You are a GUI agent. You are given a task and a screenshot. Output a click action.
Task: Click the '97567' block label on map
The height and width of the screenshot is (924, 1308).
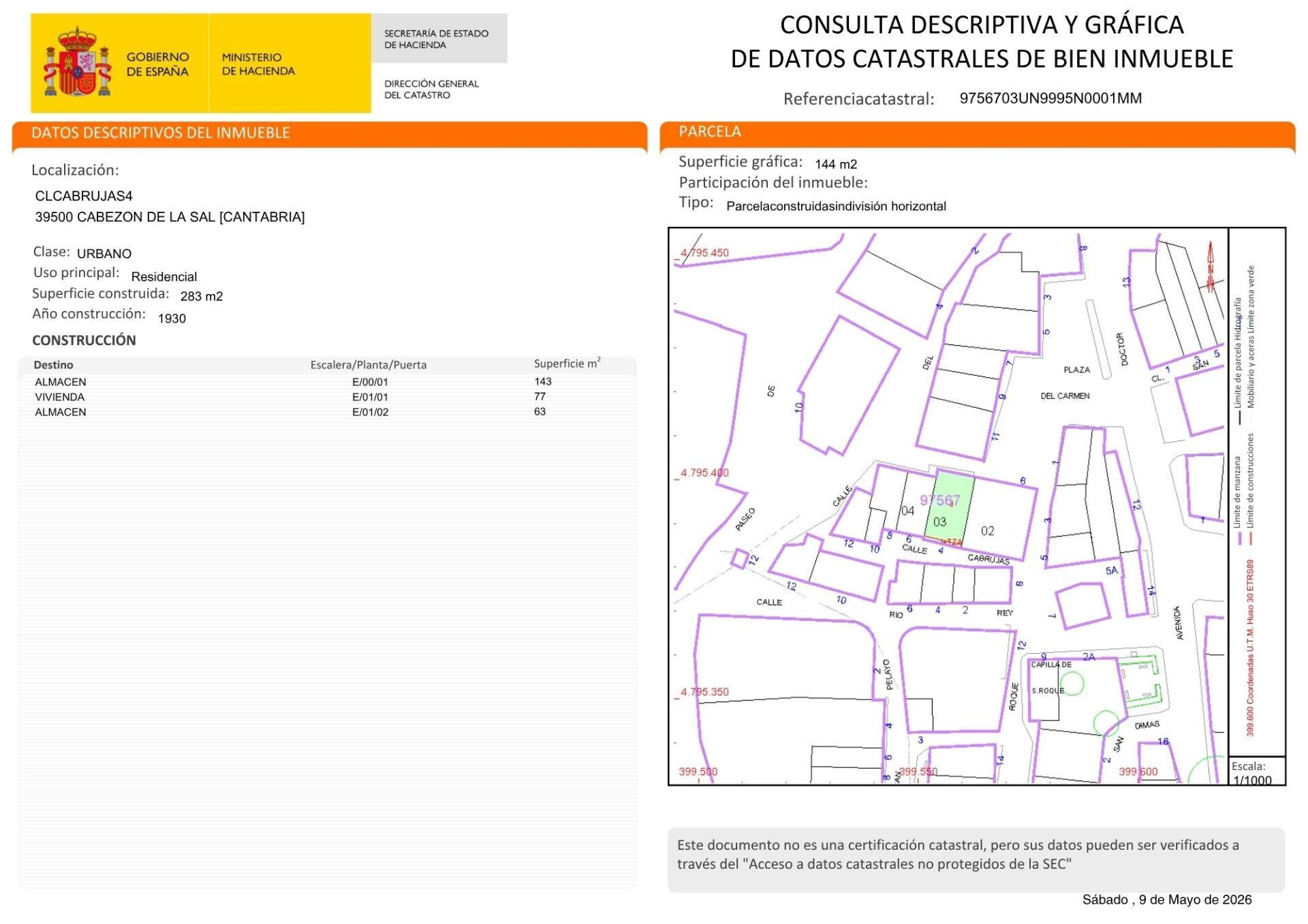[940, 500]
